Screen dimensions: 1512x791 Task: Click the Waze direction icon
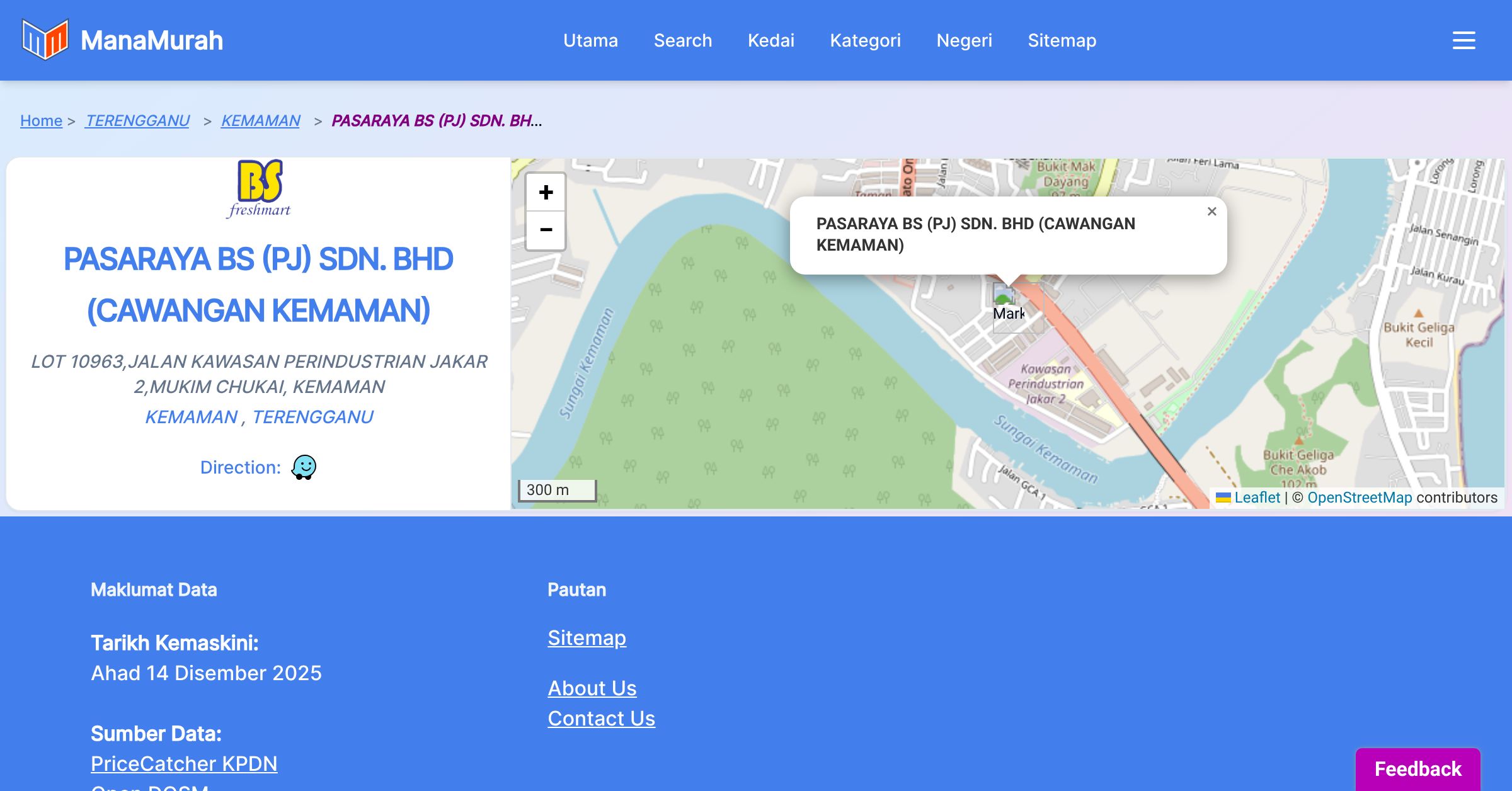click(x=304, y=467)
